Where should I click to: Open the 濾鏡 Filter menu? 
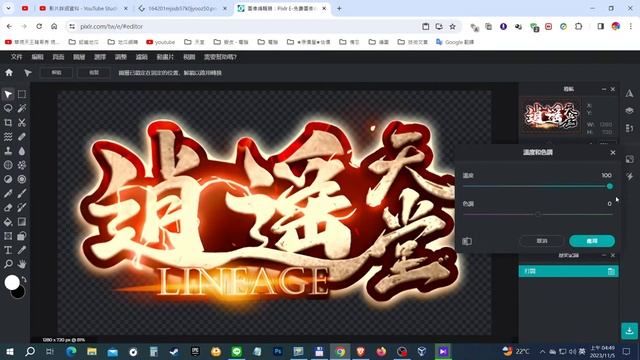click(142, 57)
